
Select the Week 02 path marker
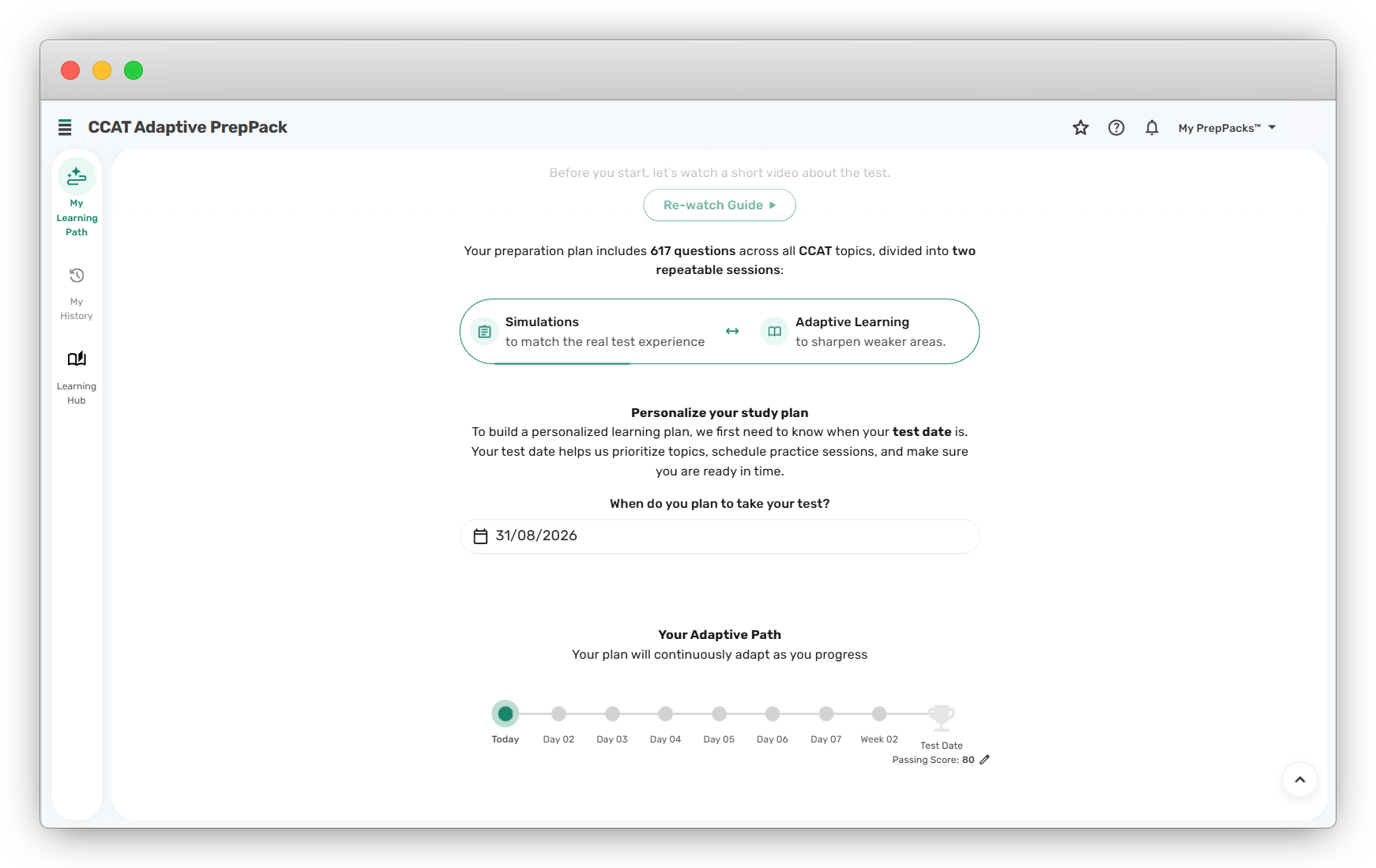click(x=879, y=714)
